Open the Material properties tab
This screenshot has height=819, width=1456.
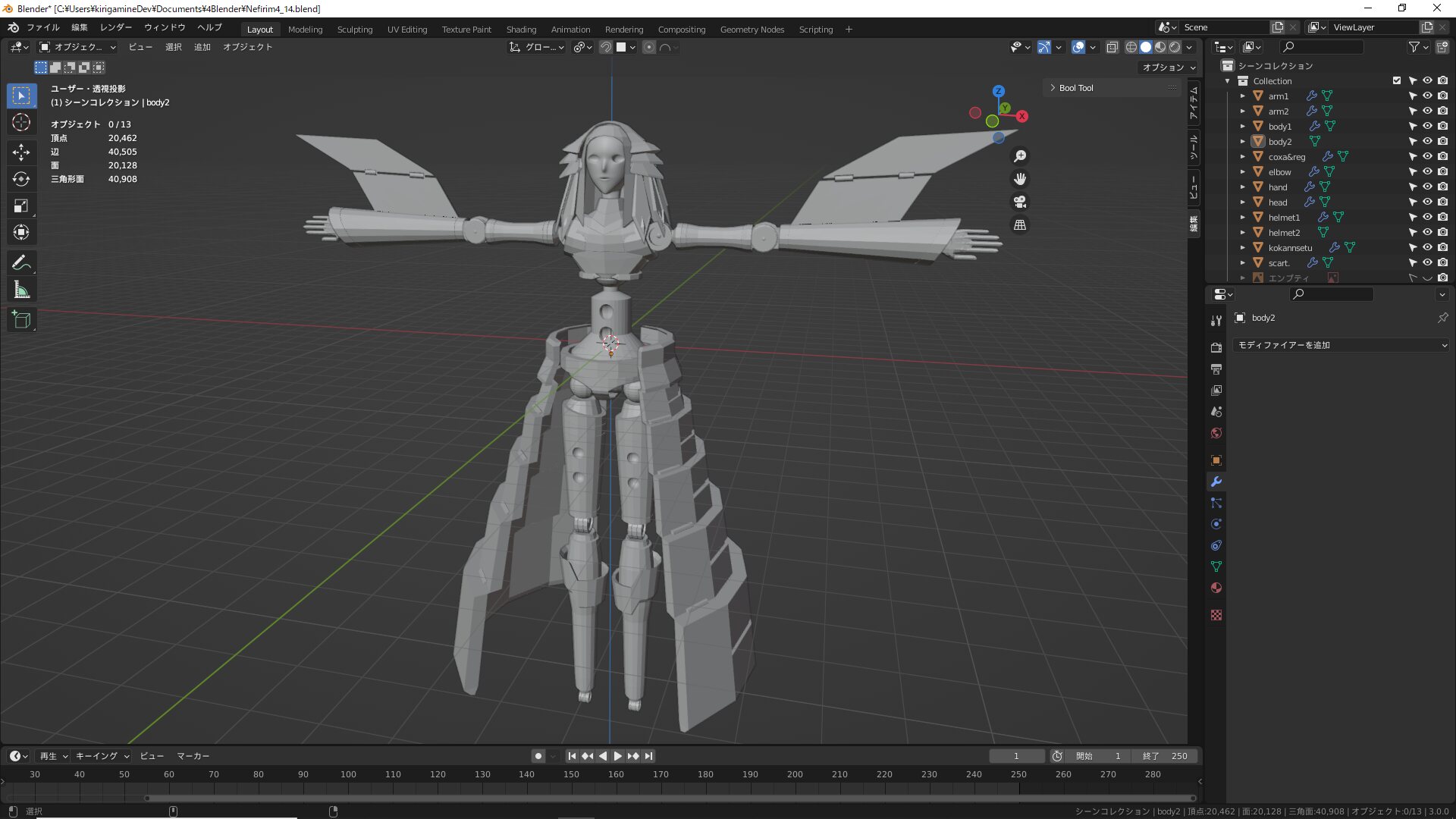1216,588
